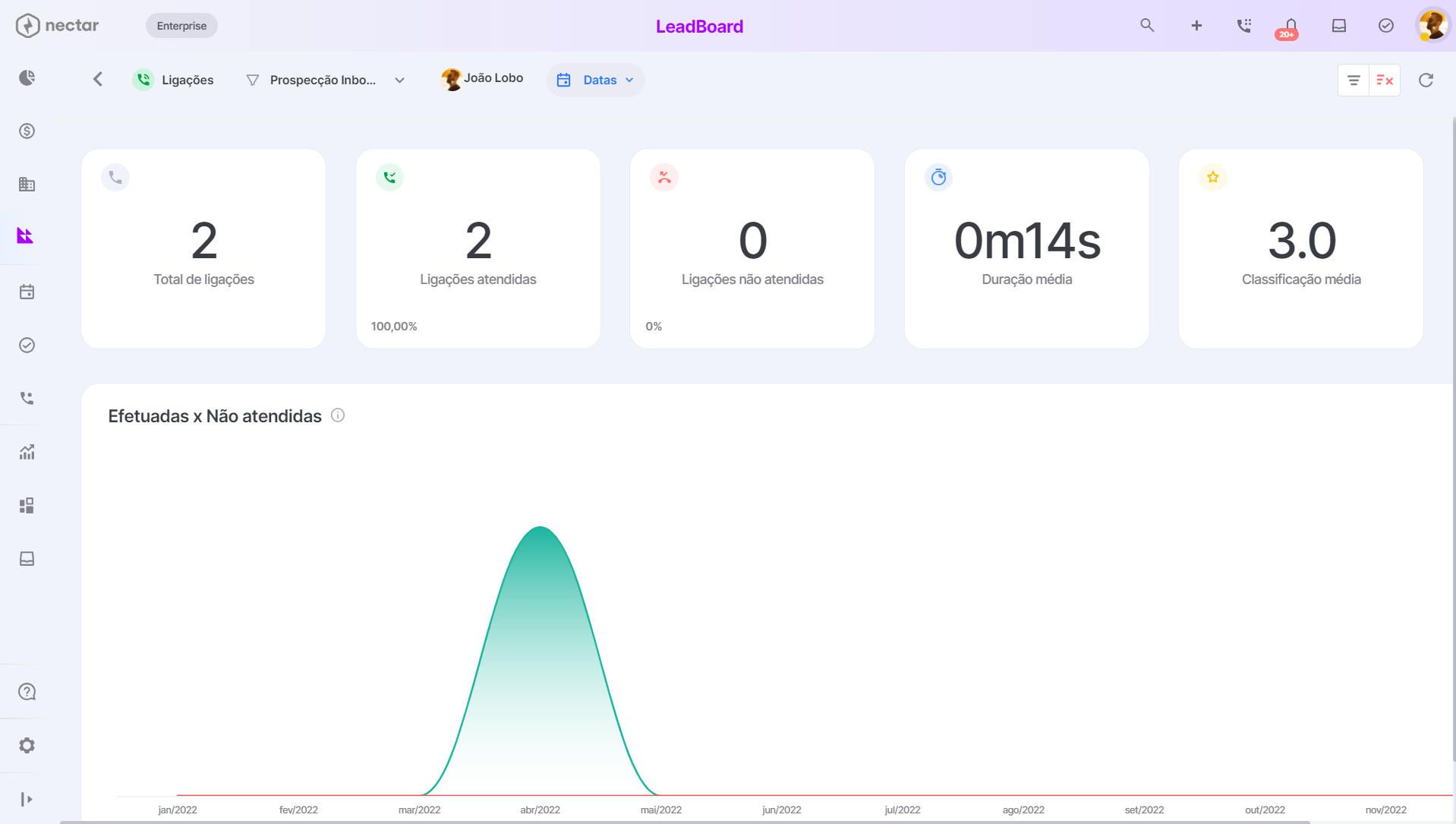
Task: Toggle the filter list button
Action: (x=1354, y=80)
